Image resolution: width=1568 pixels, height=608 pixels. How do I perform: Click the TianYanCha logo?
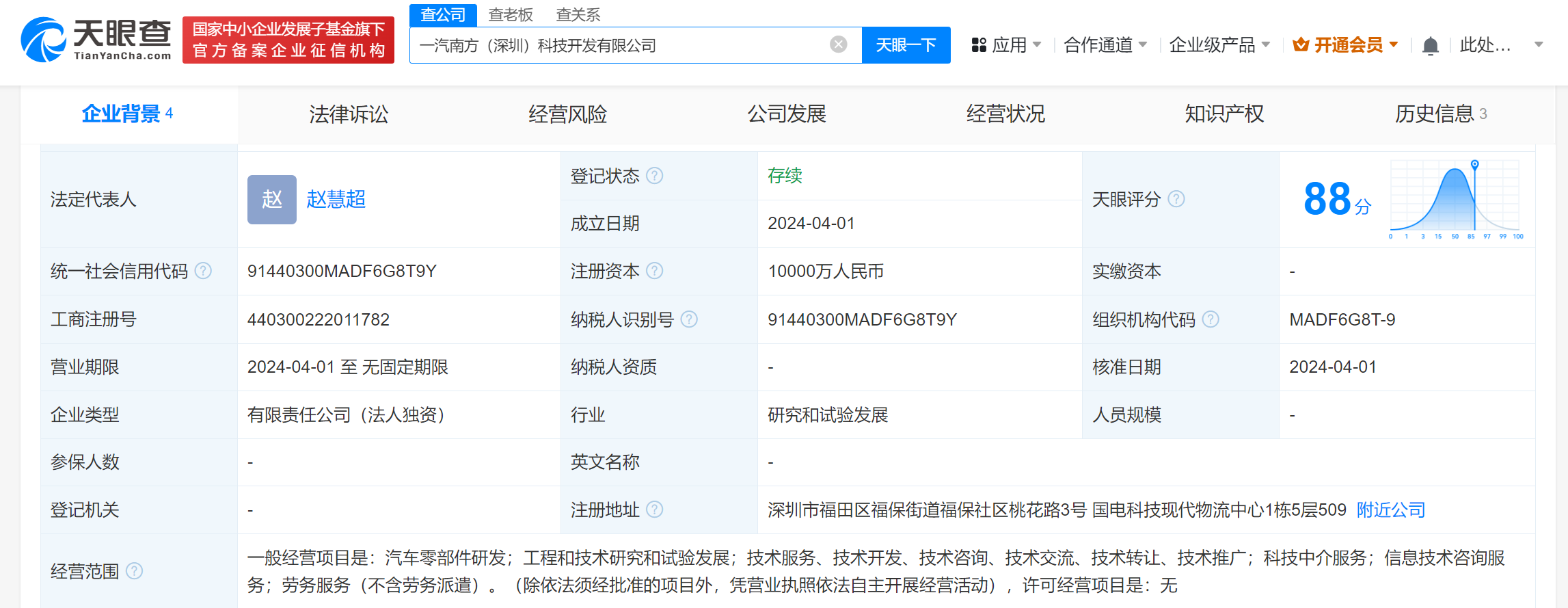coord(96,40)
